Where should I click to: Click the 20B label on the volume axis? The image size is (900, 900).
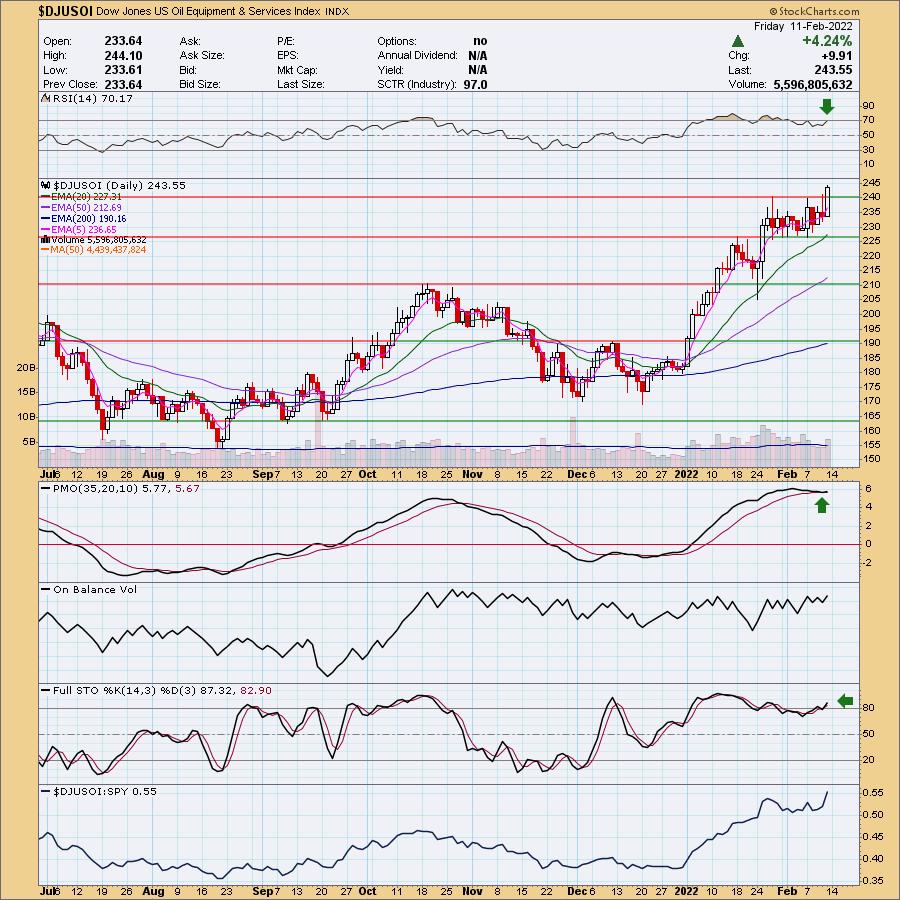point(26,367)
